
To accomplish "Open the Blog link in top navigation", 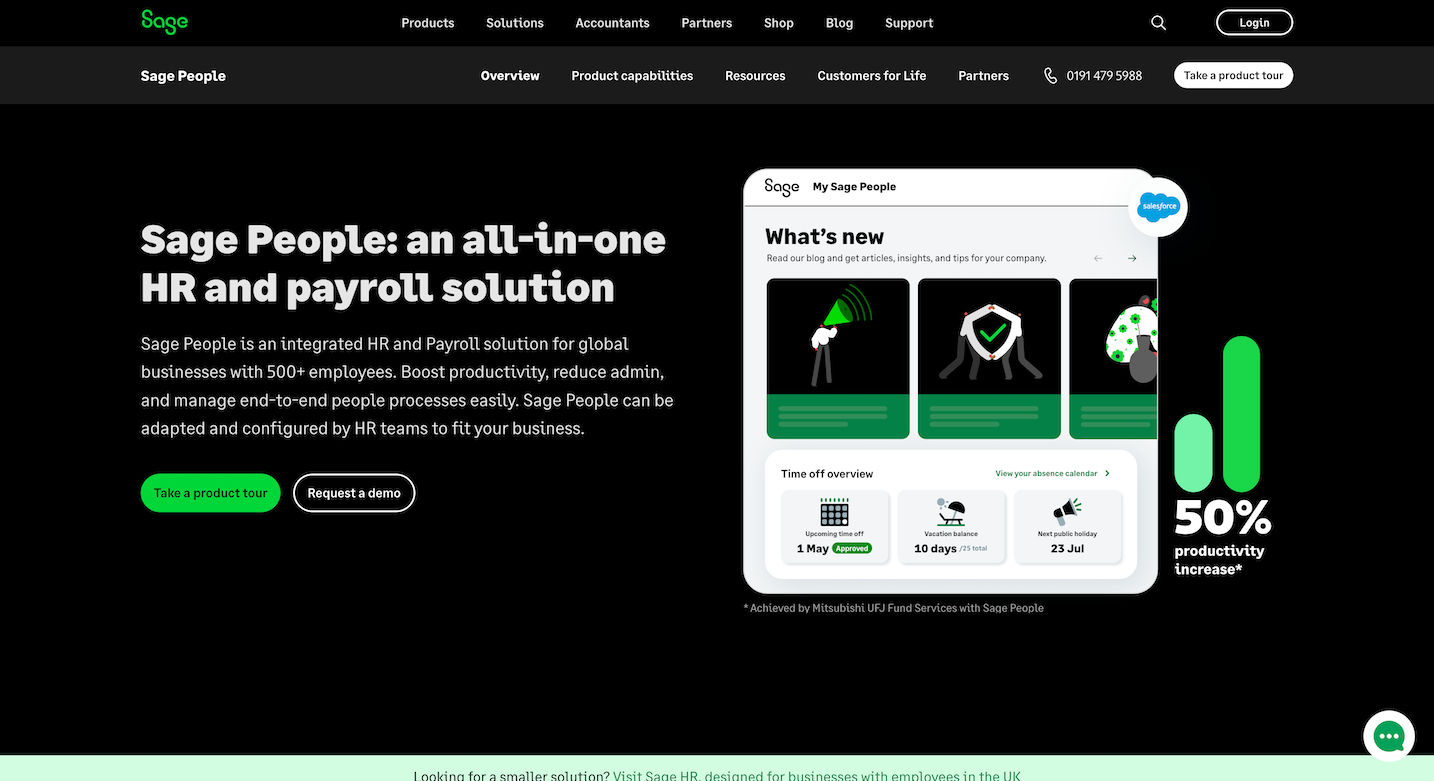I will click(x=840, y=23).
